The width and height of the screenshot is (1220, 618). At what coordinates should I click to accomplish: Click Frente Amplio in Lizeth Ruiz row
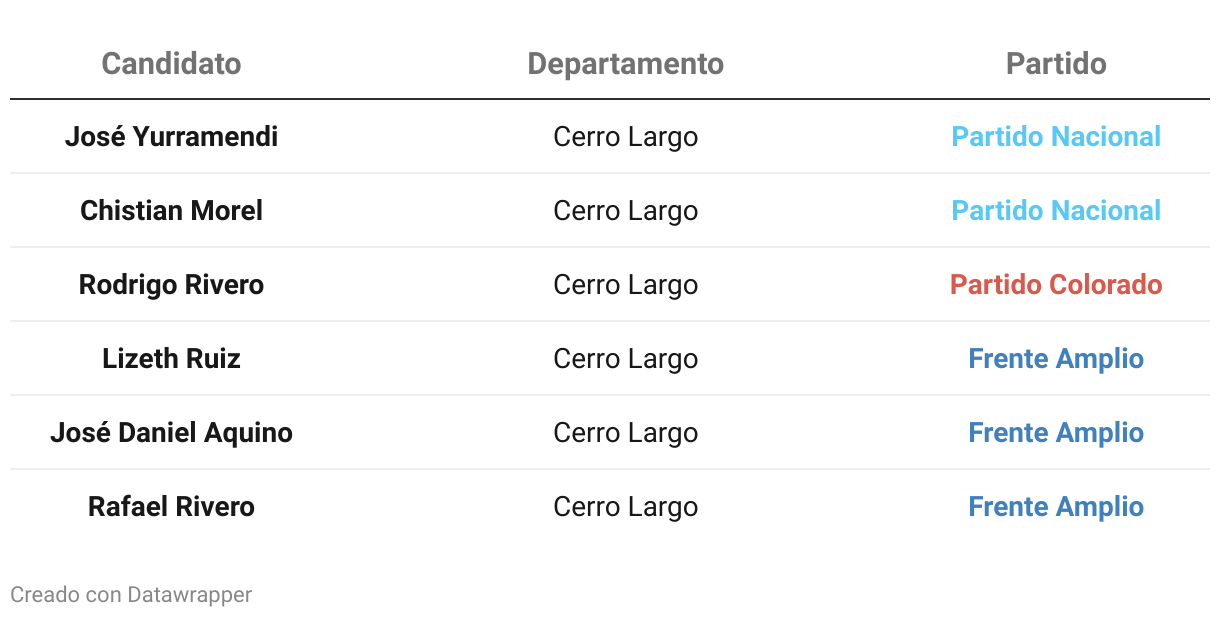tap(1056, 358)
